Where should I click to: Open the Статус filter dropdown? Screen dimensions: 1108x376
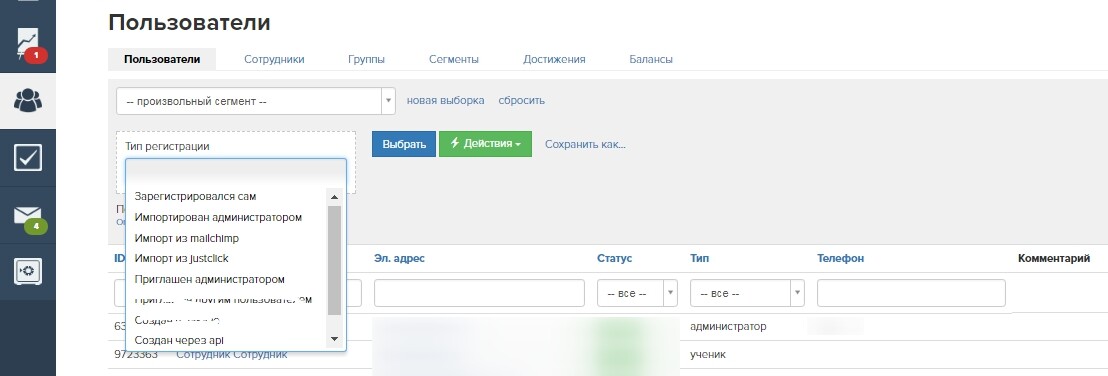[x=637, y=293]
